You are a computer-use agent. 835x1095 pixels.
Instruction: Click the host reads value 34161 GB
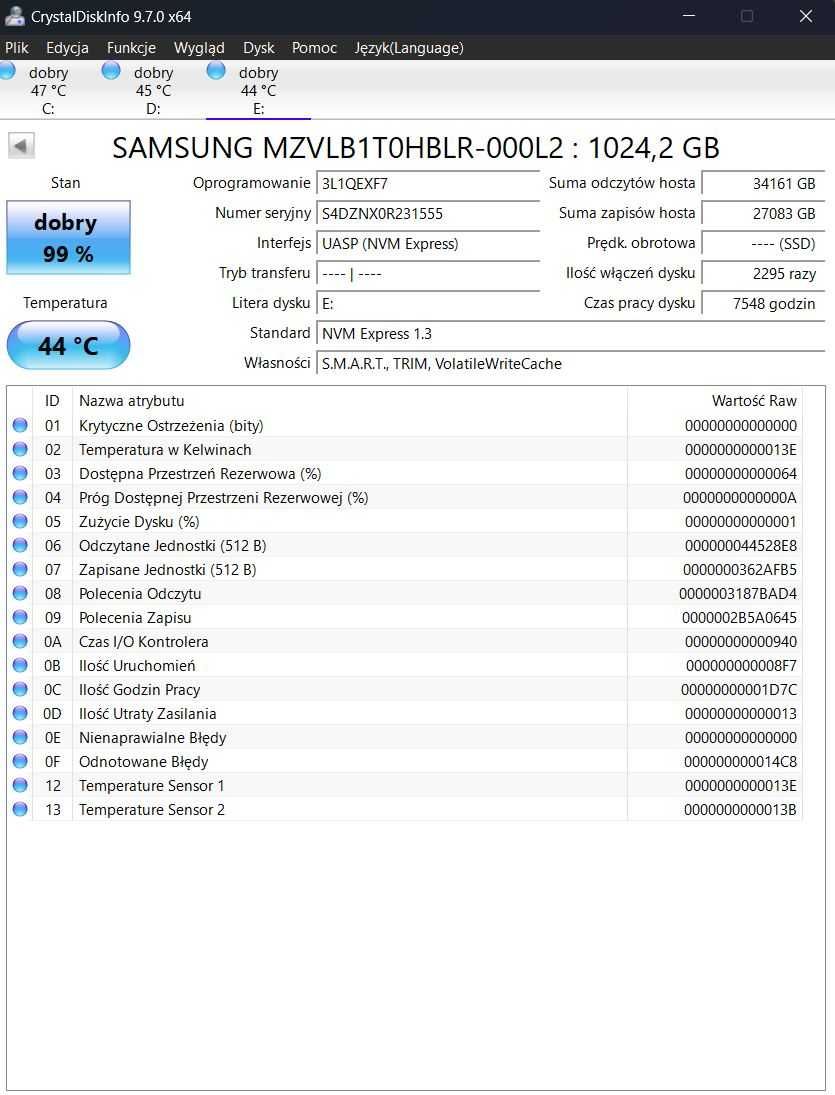pos(763,184)
